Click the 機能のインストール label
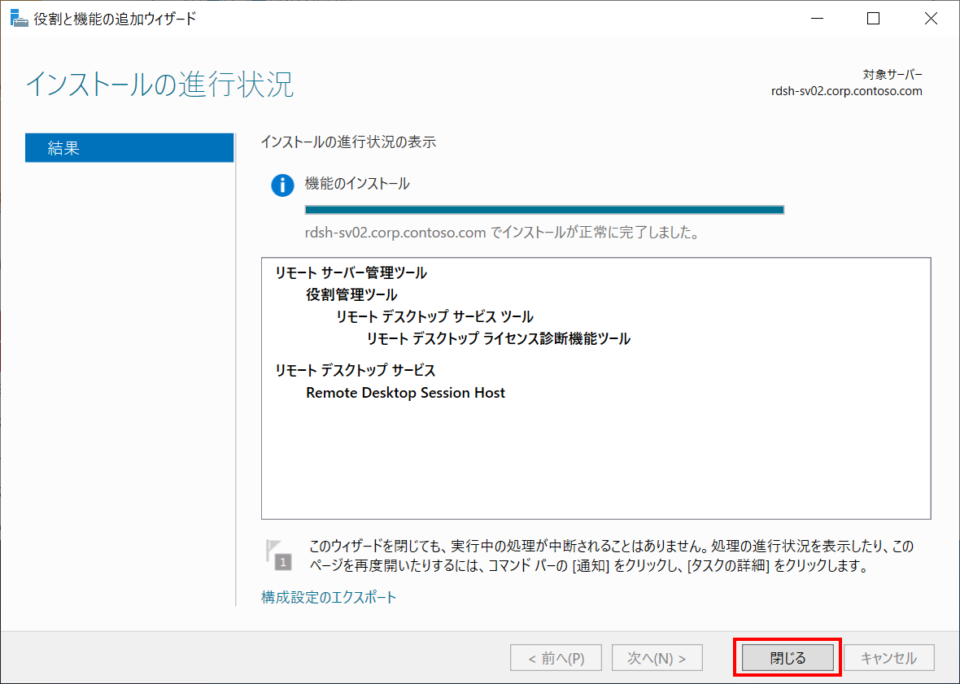Viewport: 960px width, 684px height. (357, 183)
